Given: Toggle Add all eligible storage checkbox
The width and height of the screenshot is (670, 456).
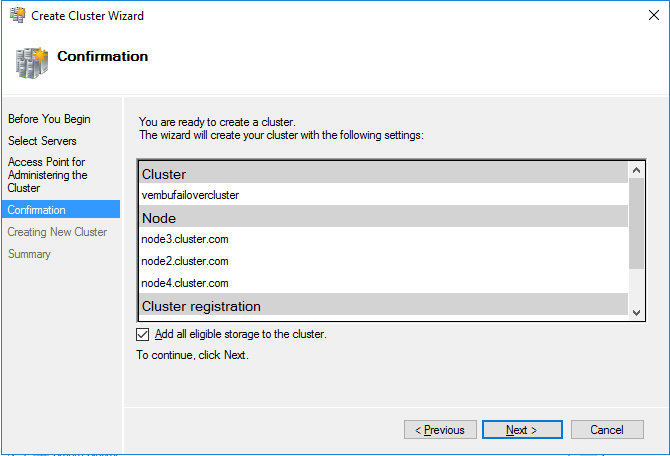Looking at the screenshot, I should pyautogui.click(x=143, y=334).
